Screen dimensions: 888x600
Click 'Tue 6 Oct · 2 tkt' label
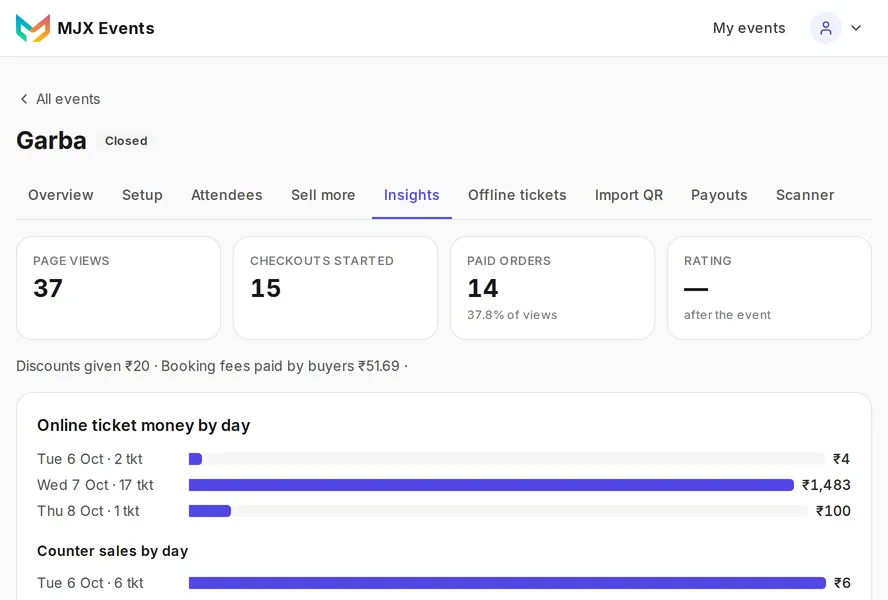pos(89,459)
